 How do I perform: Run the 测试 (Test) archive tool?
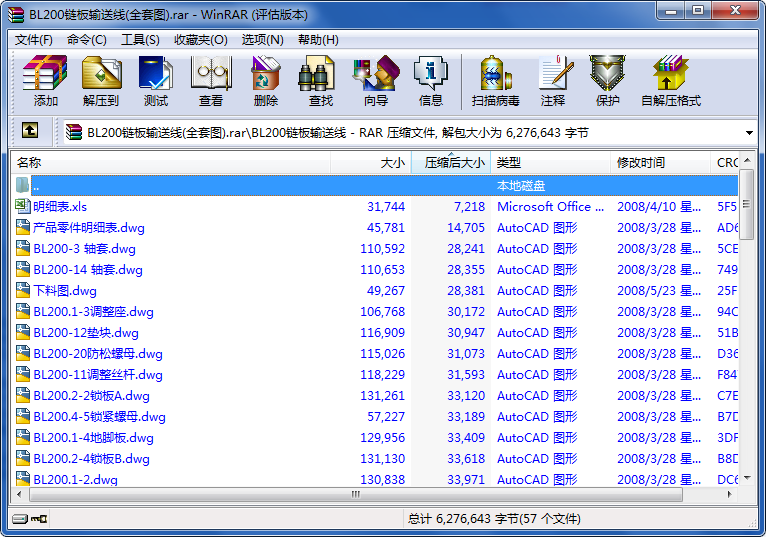pyautogui.click(x=156, y=73)
